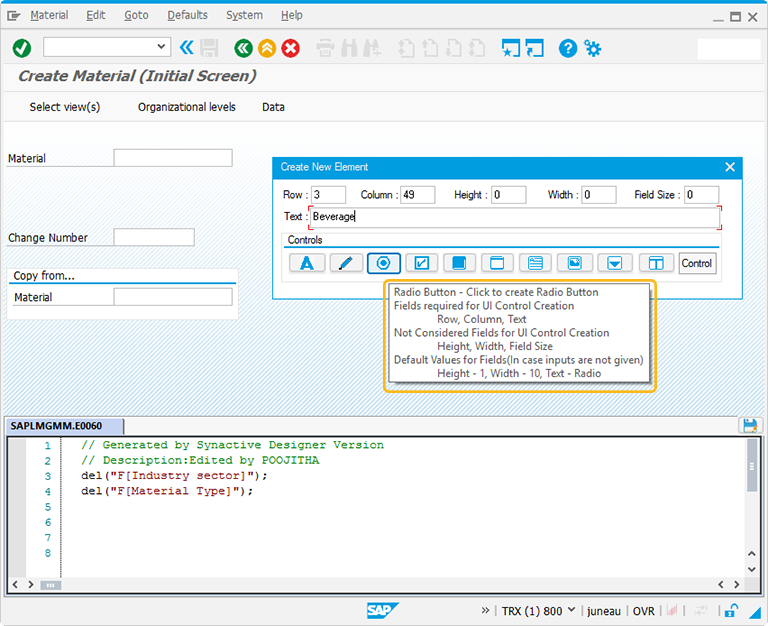Click the Field Size input
Image resolution: width=768 pixels, height=626 pixels.
click(x=702, y=194)
